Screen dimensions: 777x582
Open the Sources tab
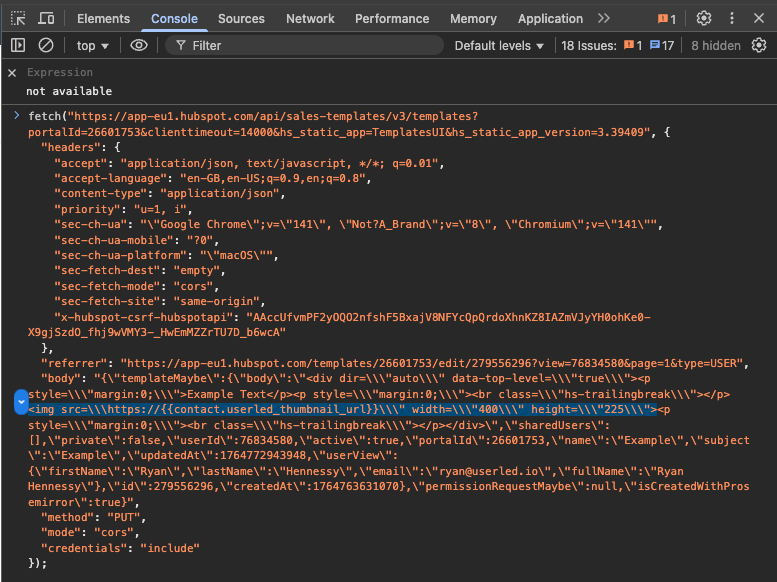pyautogui.click(x=241, y=18)
